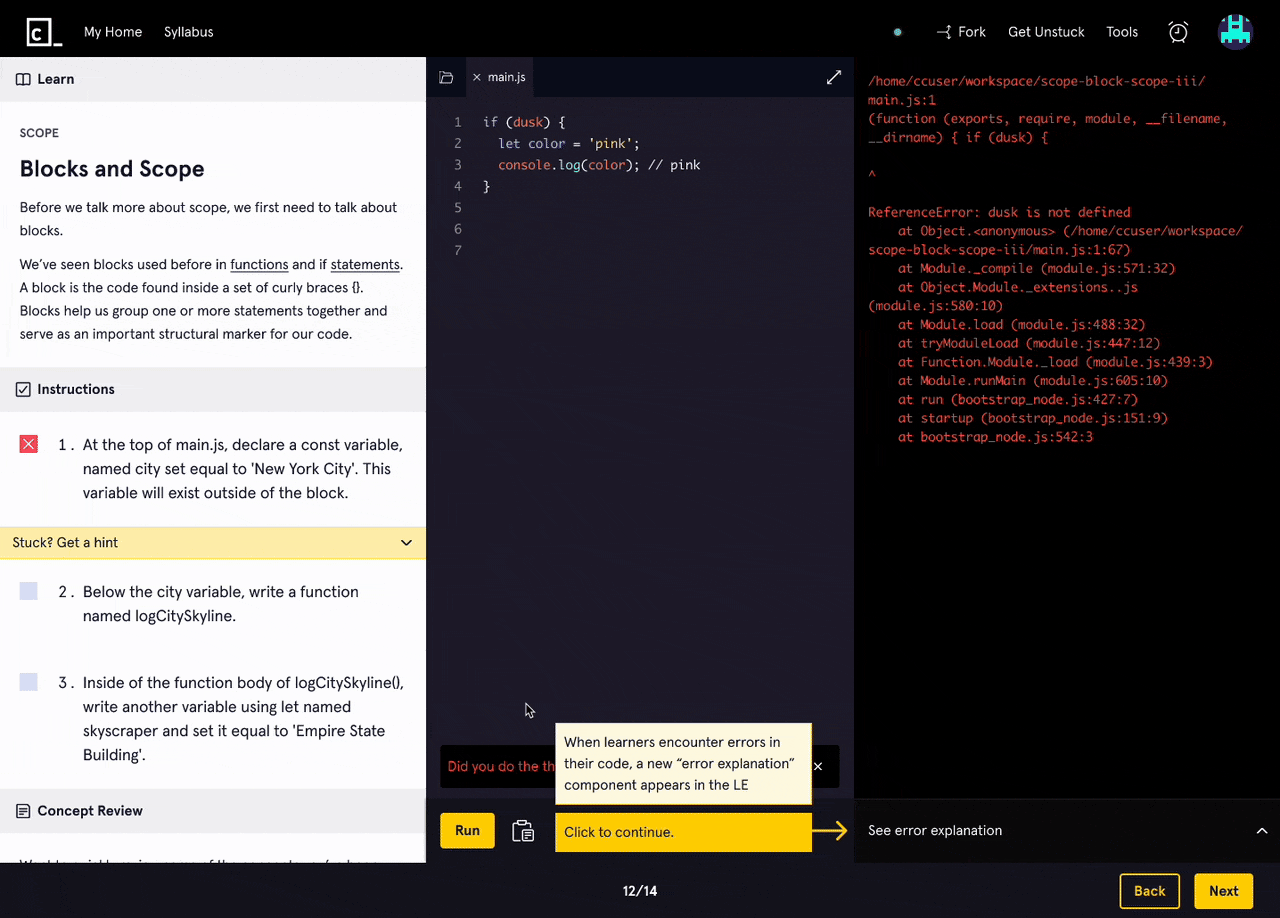Click the Instructions checklist icon
The height and width of the screenshot is (918, 1280).
23,390
